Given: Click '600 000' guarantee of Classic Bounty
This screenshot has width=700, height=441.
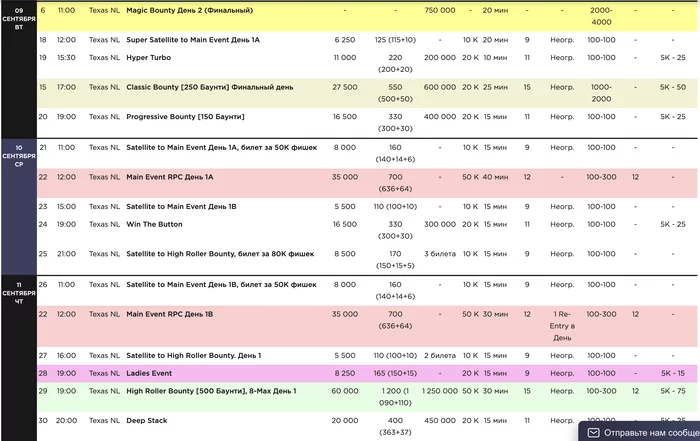Looking at the screenshot, I should coord(440,87).
